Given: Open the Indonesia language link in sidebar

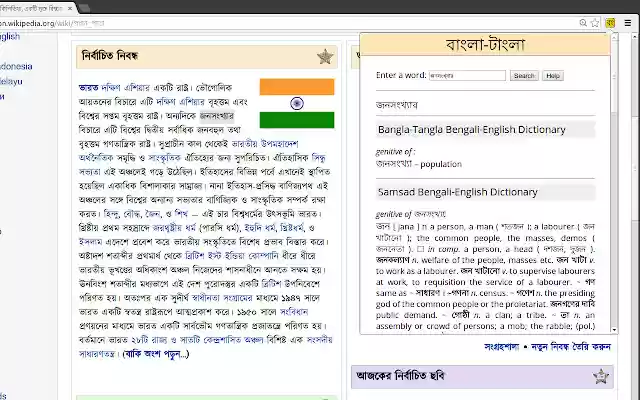Looking at the screenshot, I should (16, 66).
